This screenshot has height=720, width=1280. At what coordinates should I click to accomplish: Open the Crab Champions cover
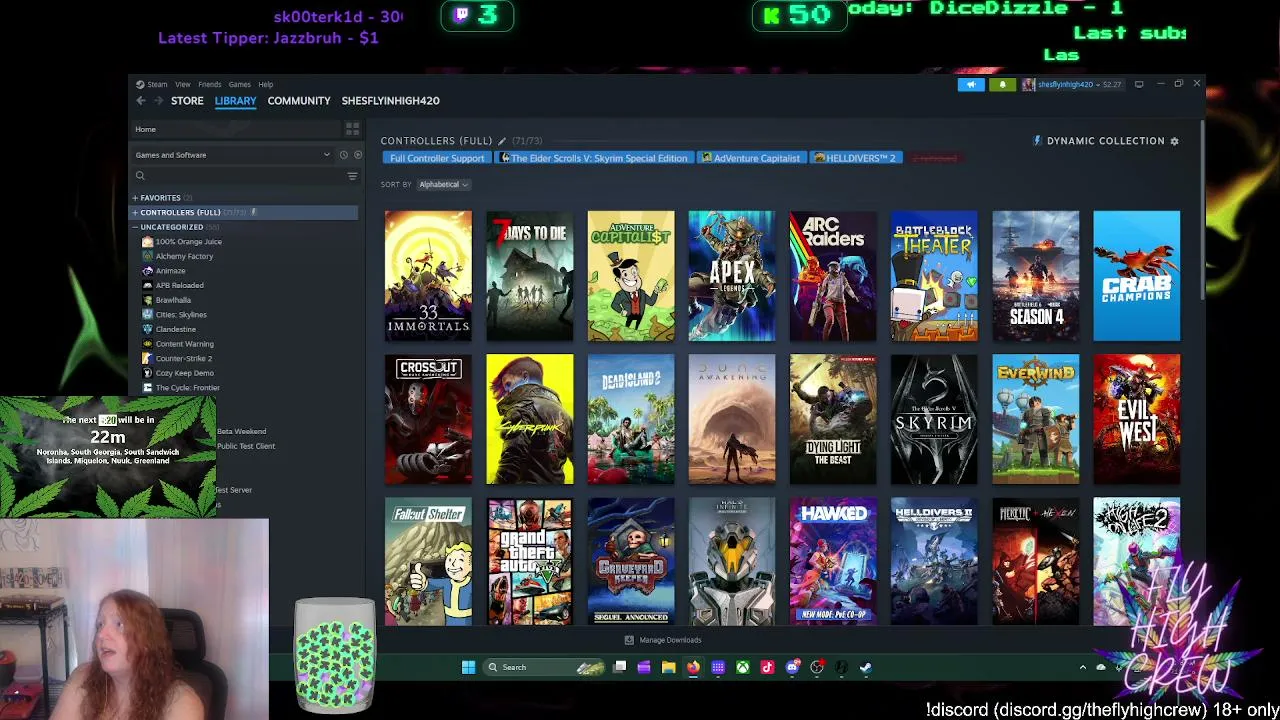pos(1137,276)
